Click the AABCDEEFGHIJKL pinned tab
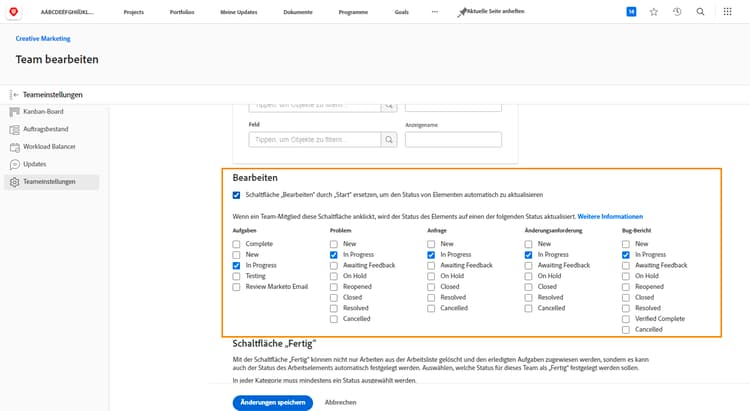The height and width of the screenshot is (411, 750). coord(67,12)
